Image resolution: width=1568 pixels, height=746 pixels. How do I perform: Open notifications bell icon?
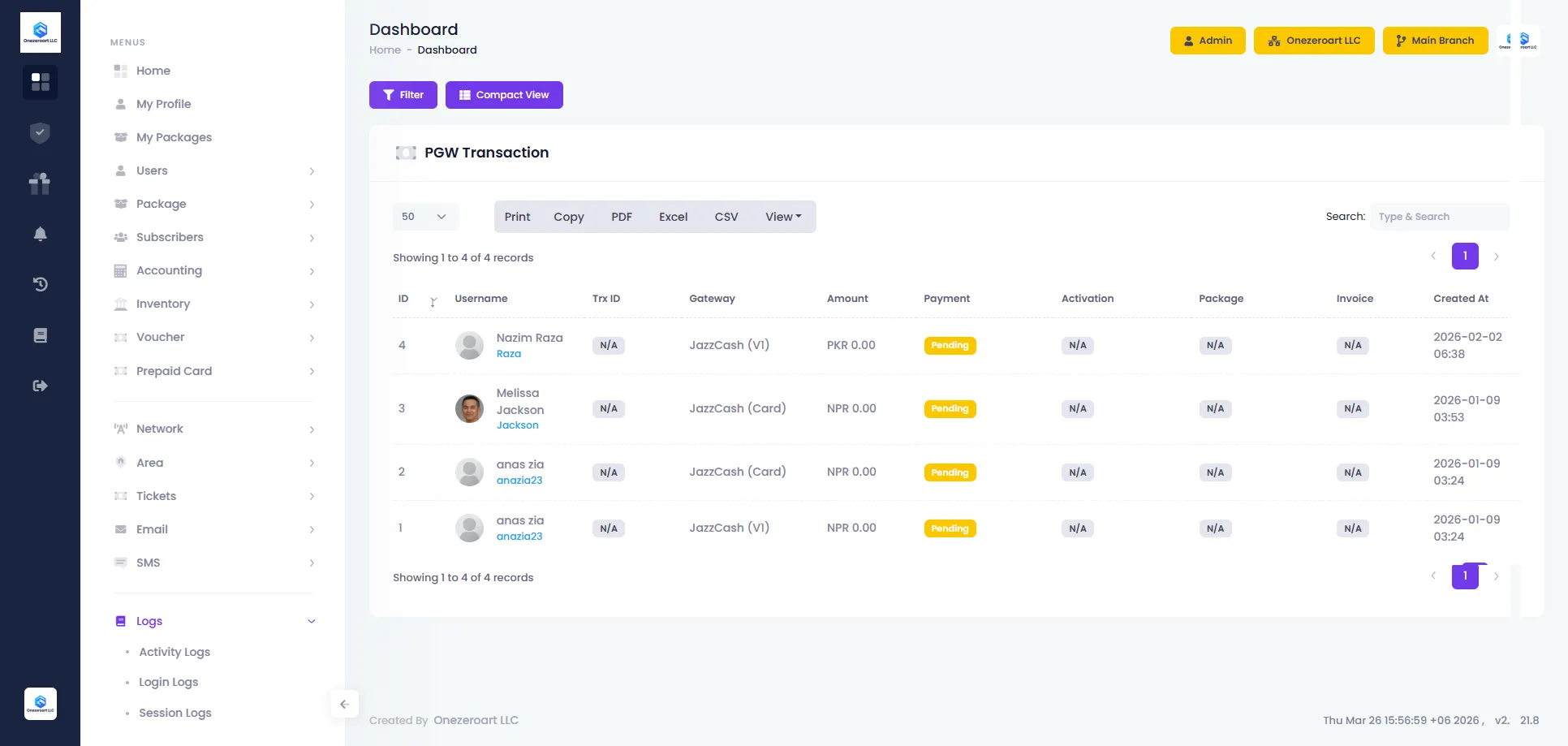pyautogui.click(x=40, y=235)
